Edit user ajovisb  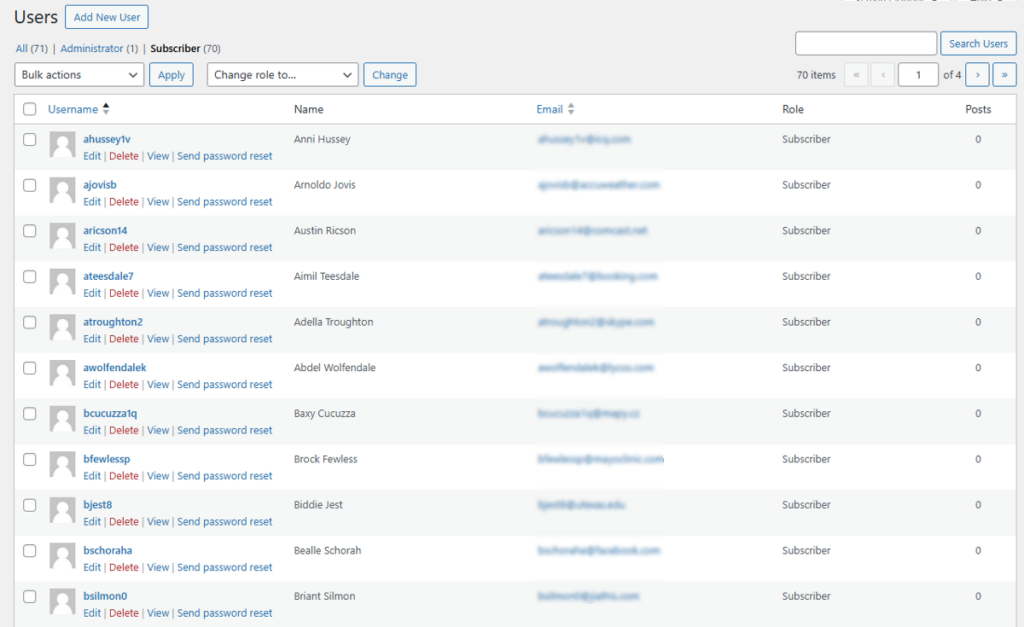click(x=92, y=202)
